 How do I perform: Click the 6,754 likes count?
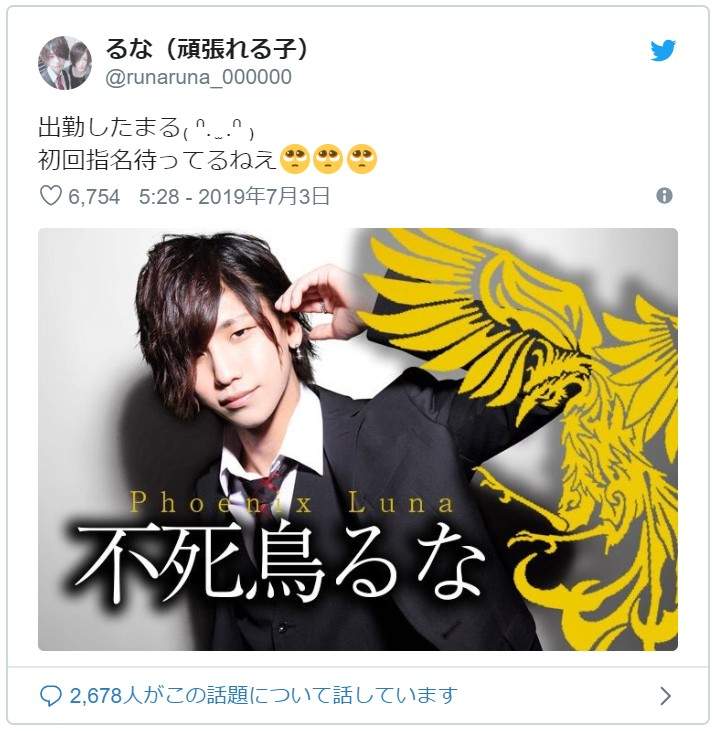pyautogui.click(x=94, y=196)
